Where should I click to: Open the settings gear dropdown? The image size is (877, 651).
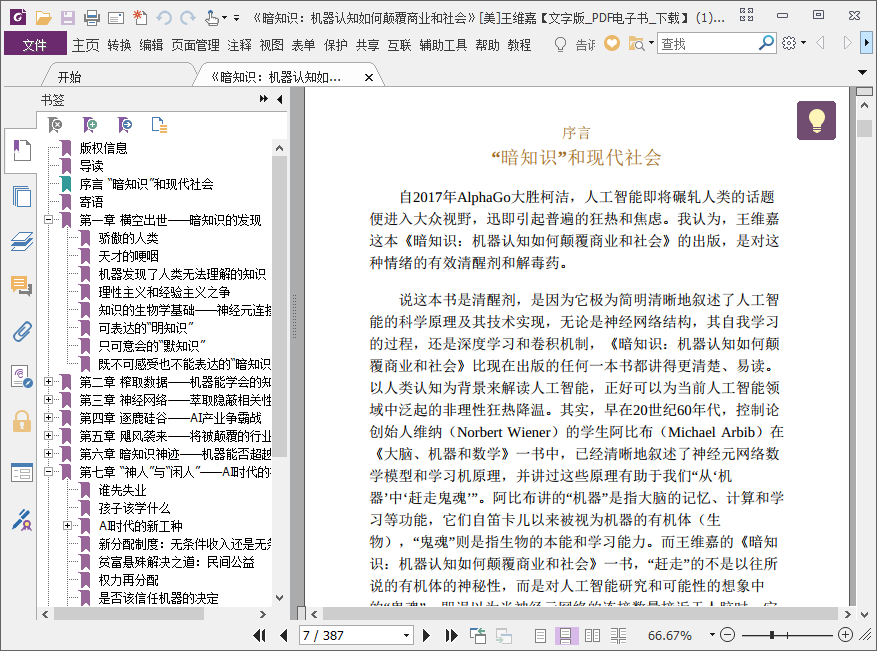click(793, 43)
